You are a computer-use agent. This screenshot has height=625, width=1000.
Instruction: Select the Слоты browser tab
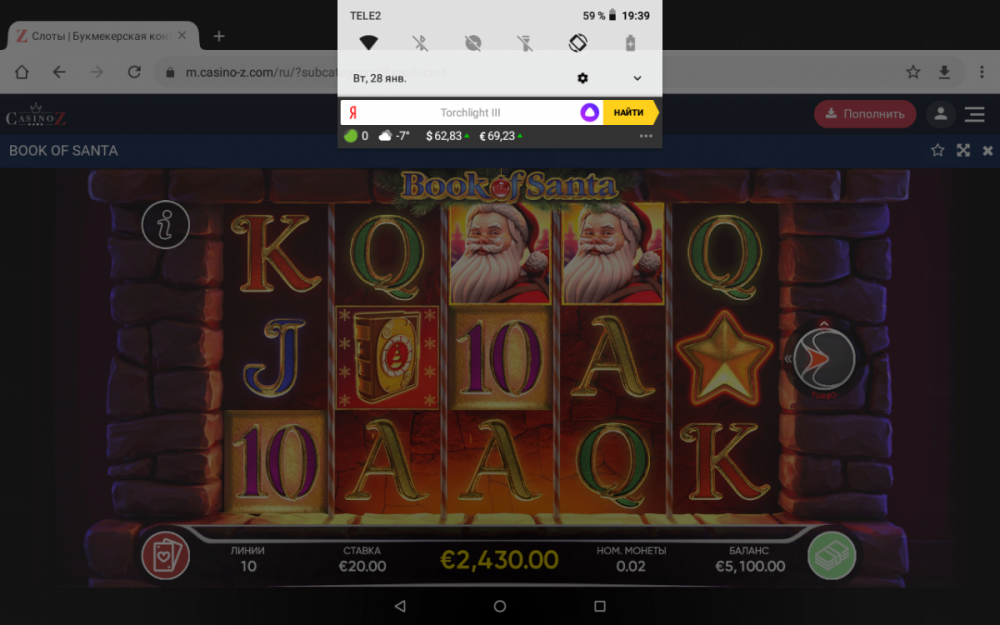click(102, 36)
